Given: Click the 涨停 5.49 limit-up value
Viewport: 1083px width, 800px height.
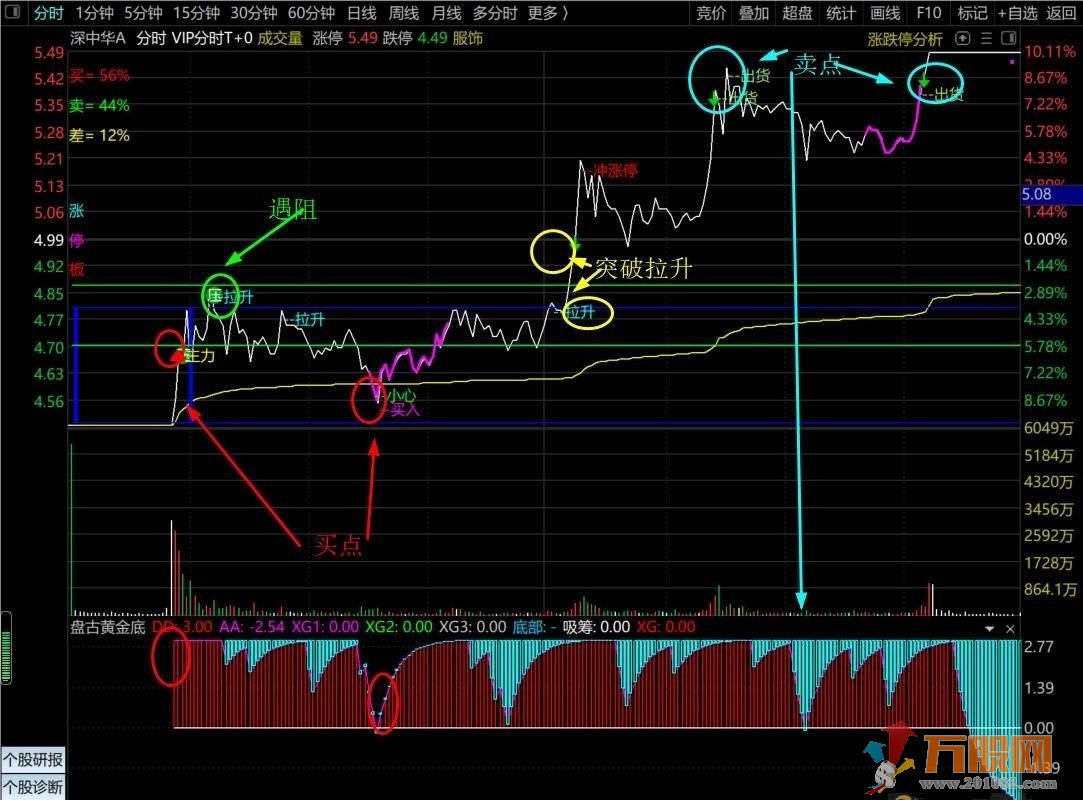Looking at the screenshot, I should [345, 38].
